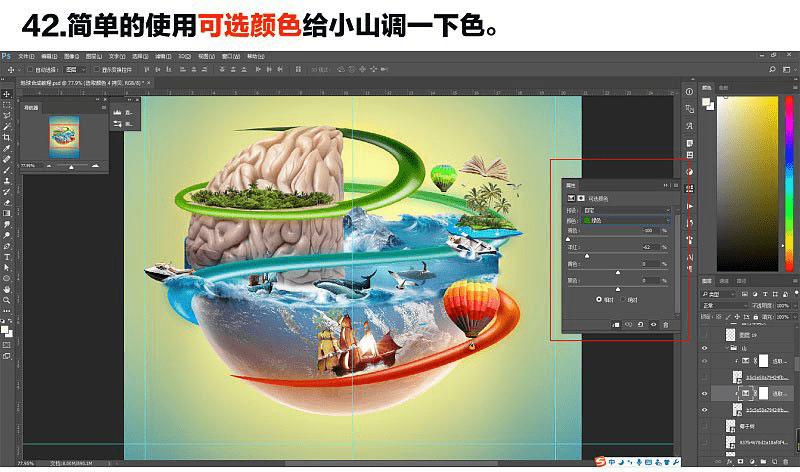The image size is (800, 472).
Task: Click the Black slider handle in Selective Color
Action: click(x=618, y=289)
